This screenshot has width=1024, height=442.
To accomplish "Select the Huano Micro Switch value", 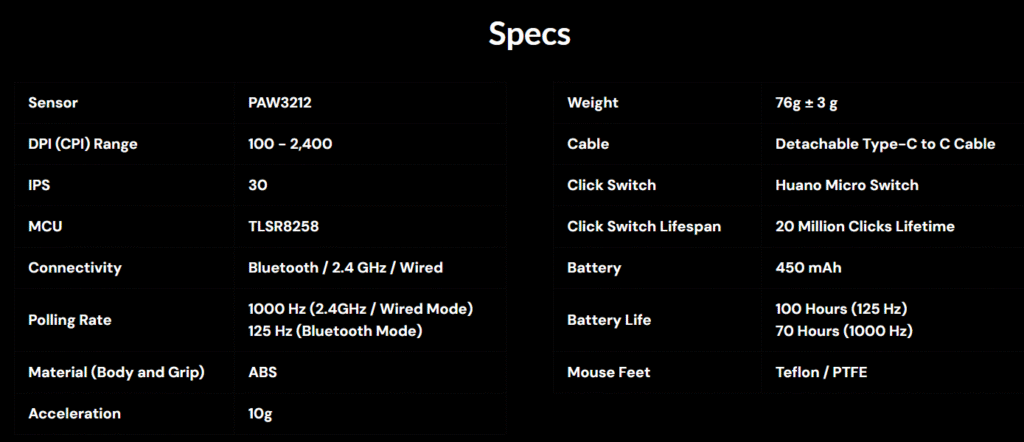I will tap(847, 185).
